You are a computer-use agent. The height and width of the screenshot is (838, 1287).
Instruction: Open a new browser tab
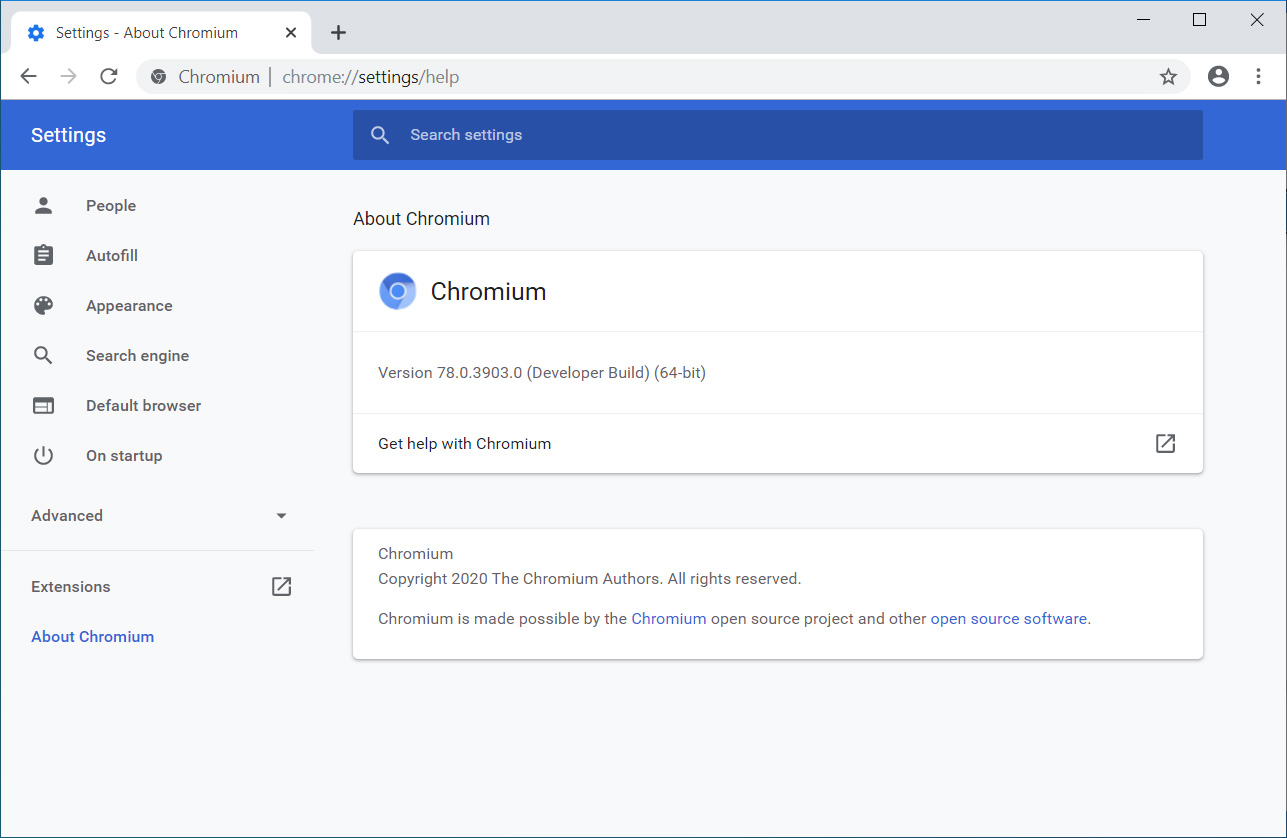tap(338, 32)
